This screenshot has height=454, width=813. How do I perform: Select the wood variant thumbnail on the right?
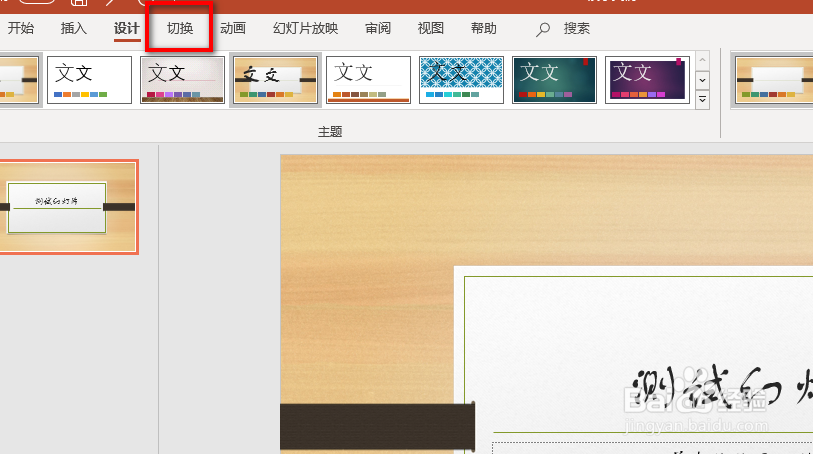click(773, 80)
